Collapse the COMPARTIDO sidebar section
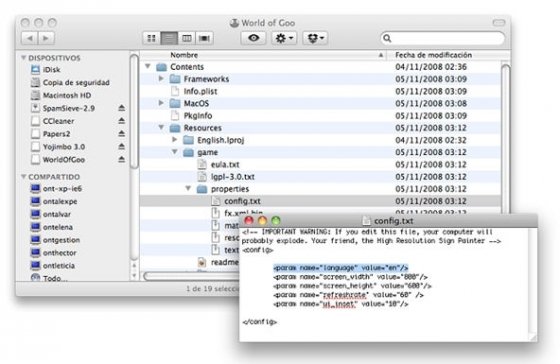Screen dimensions: 560x364 [24, 176]
